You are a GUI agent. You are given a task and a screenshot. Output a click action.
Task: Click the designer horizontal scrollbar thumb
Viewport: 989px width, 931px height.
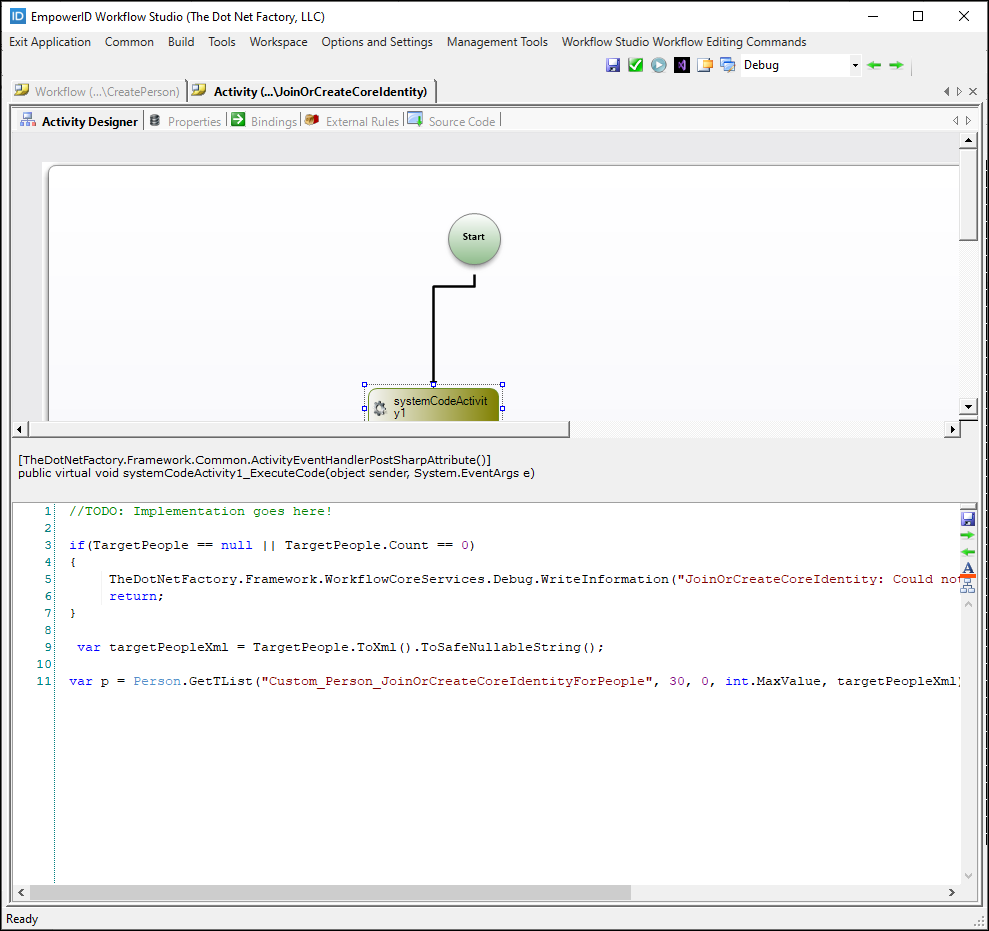[298, 429]
